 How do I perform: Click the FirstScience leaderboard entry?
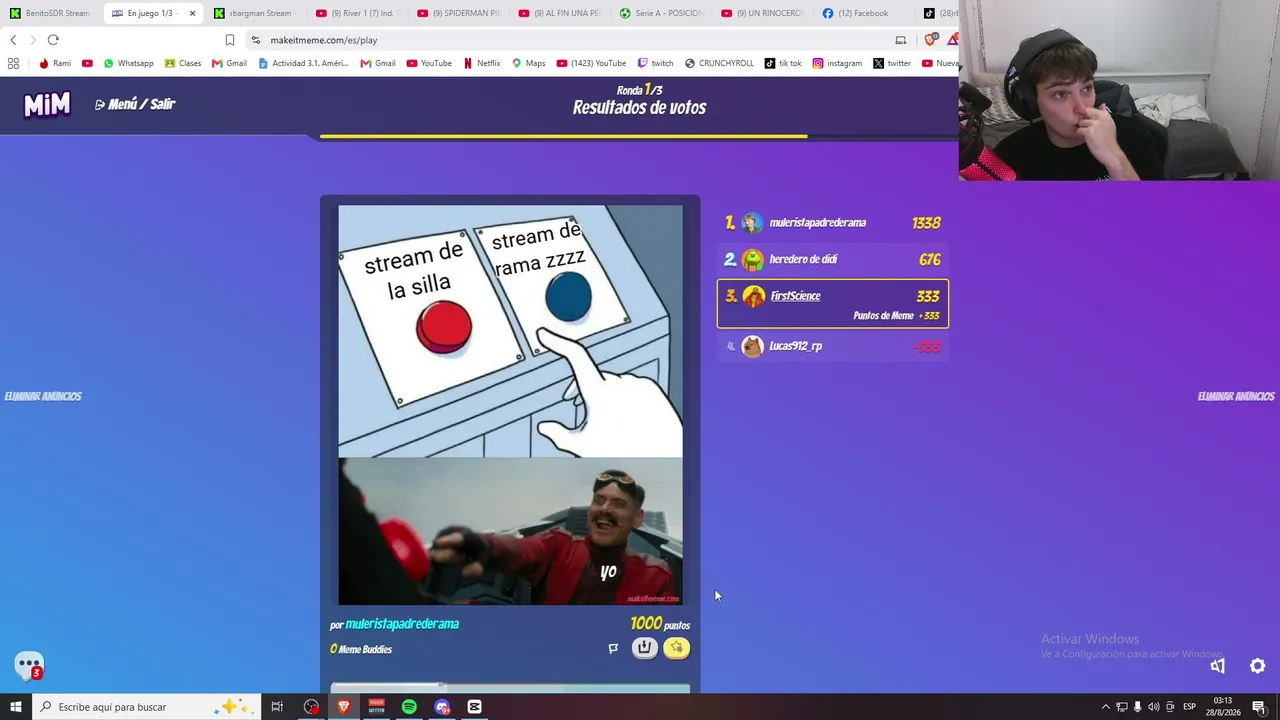(833, 304)
